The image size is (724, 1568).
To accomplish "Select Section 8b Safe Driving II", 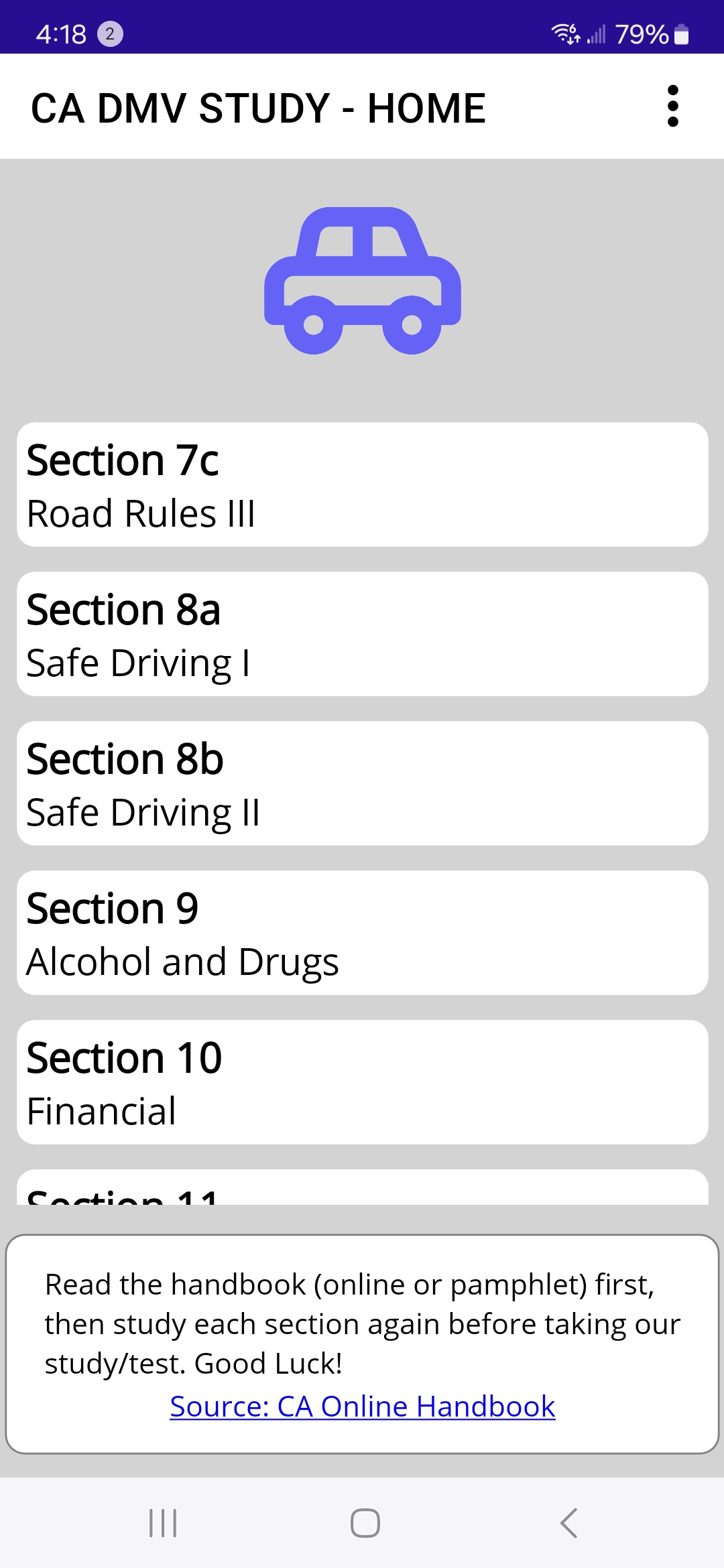I will pyautogui.click(x=363, y=783).
